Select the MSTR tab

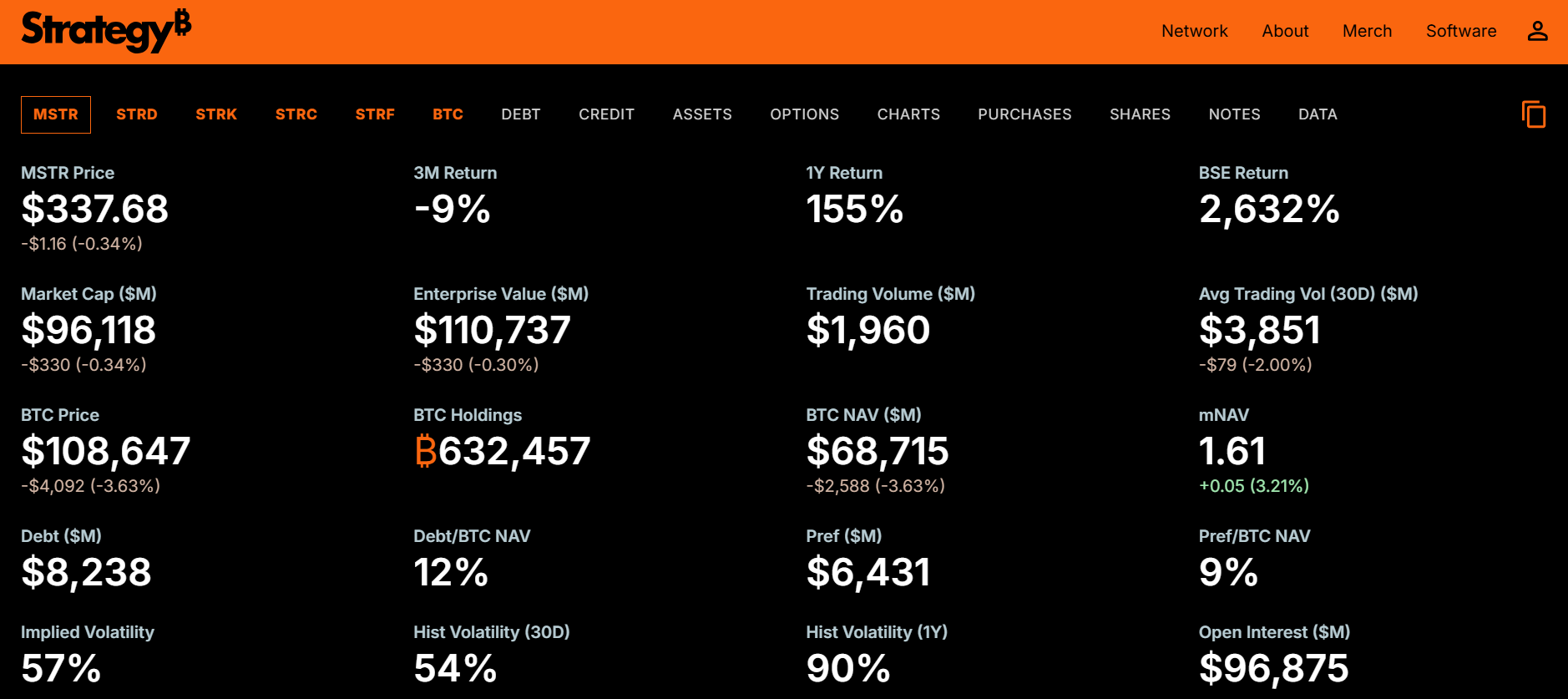(x=56, y=114)
